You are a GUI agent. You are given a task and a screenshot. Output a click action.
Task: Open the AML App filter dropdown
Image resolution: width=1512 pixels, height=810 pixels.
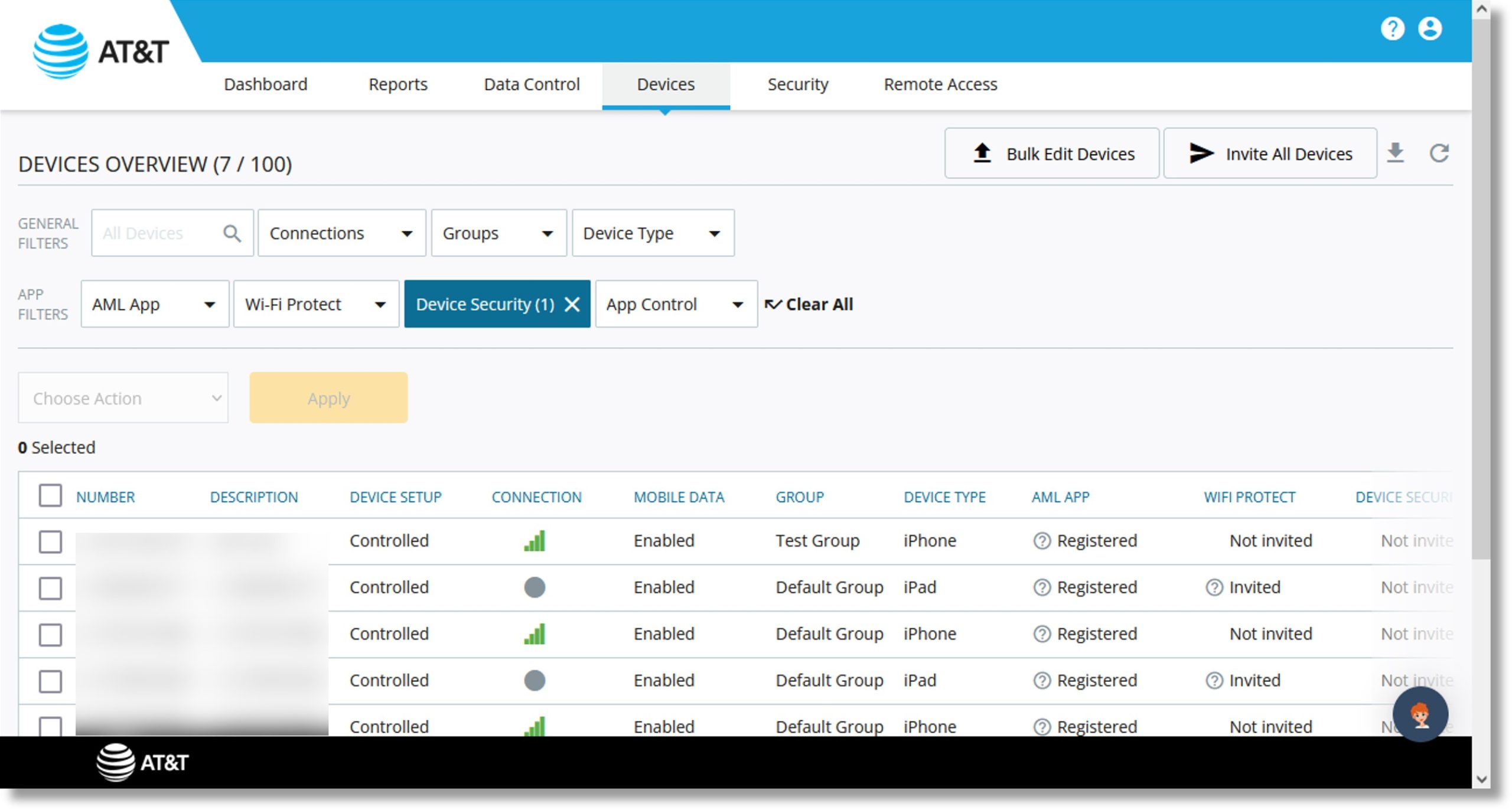point(155,304)
